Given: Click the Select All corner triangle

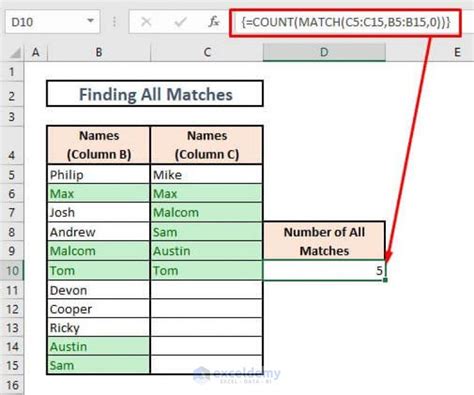Looking at the screenshot, I should [14, 53].
